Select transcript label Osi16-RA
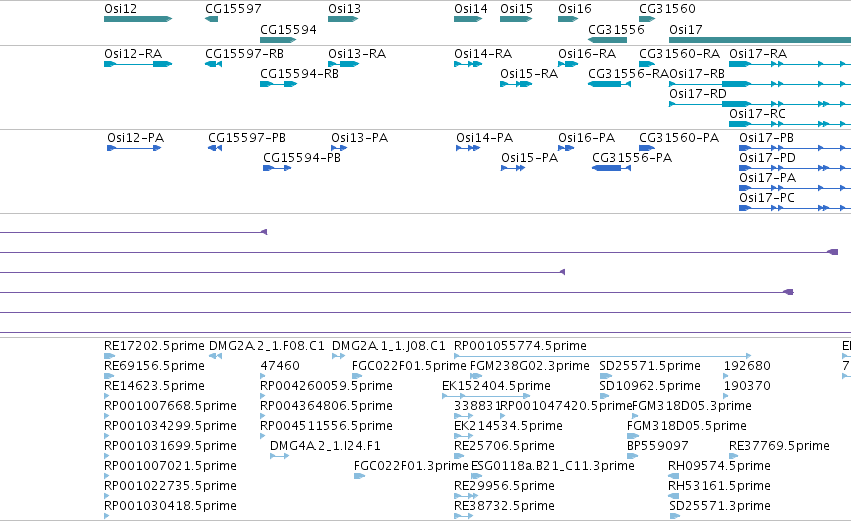 click(x=587, y=54)
